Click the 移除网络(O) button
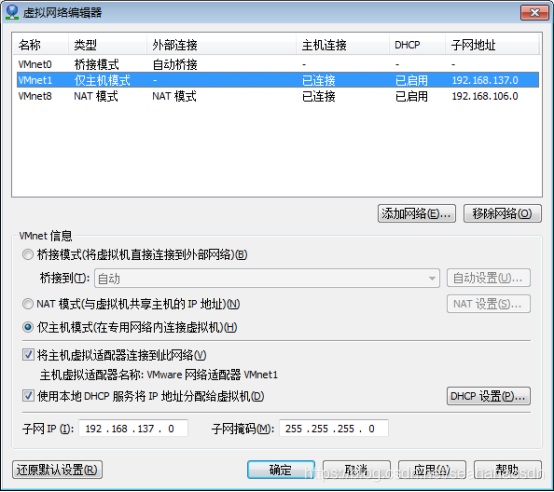Viewport: 554px width, 492px height. click(502, 214)
